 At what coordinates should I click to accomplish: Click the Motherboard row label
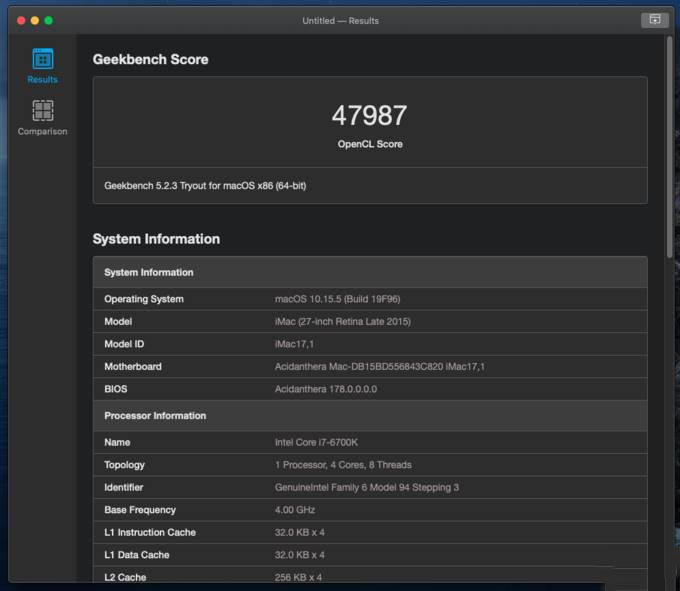[x=133, y=367]
